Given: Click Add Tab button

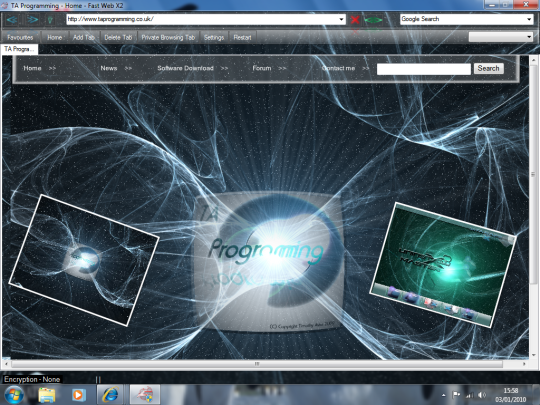Looking at the screenshot, I should [x=84, y=37].
